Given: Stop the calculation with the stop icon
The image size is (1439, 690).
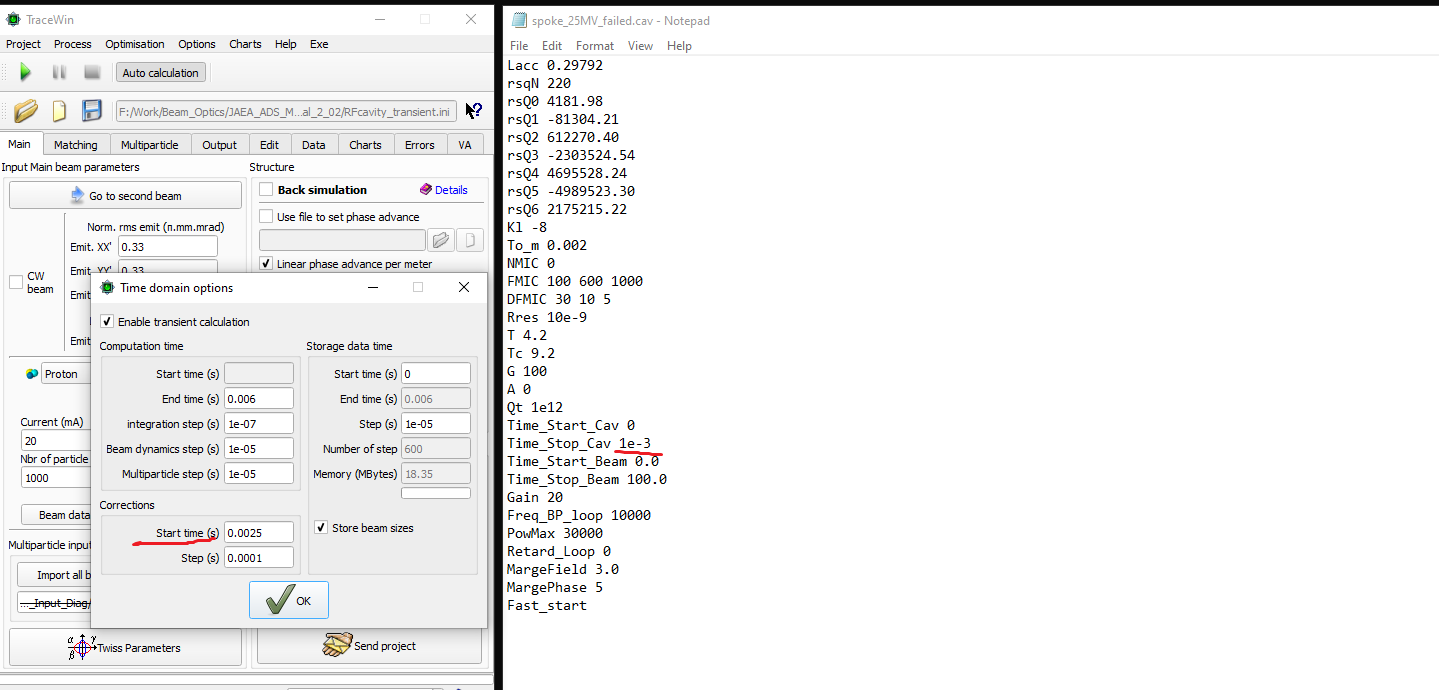Looking at the screenshot, I should click(92, 72).
